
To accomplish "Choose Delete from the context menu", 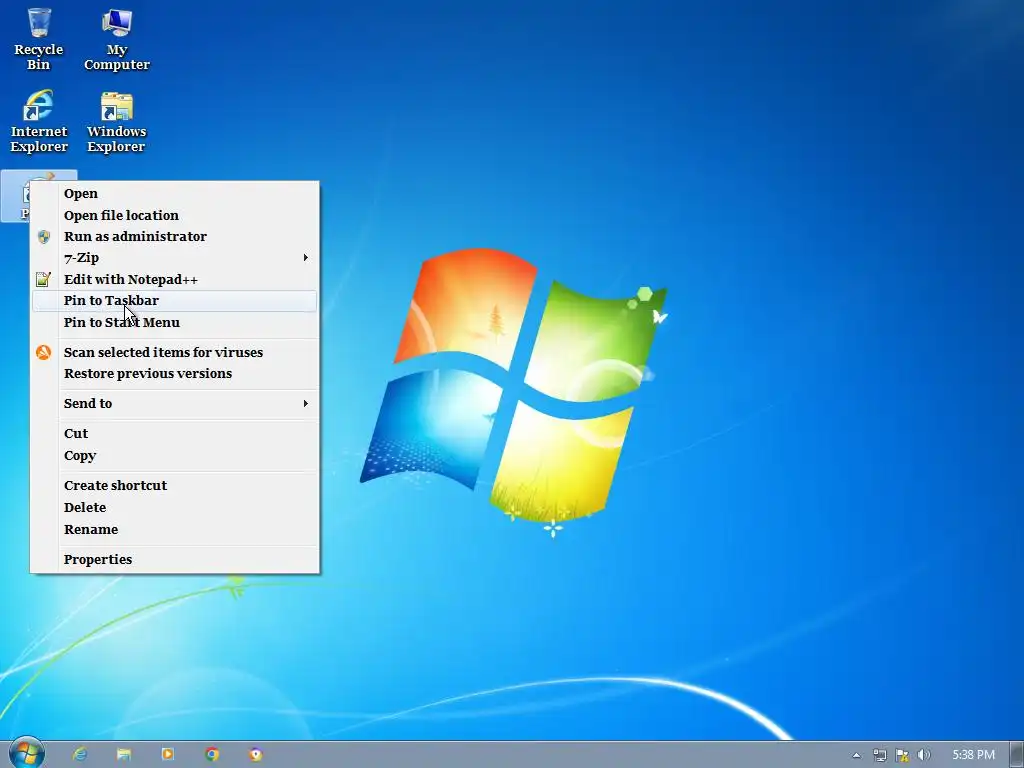I will coord(174,507).
